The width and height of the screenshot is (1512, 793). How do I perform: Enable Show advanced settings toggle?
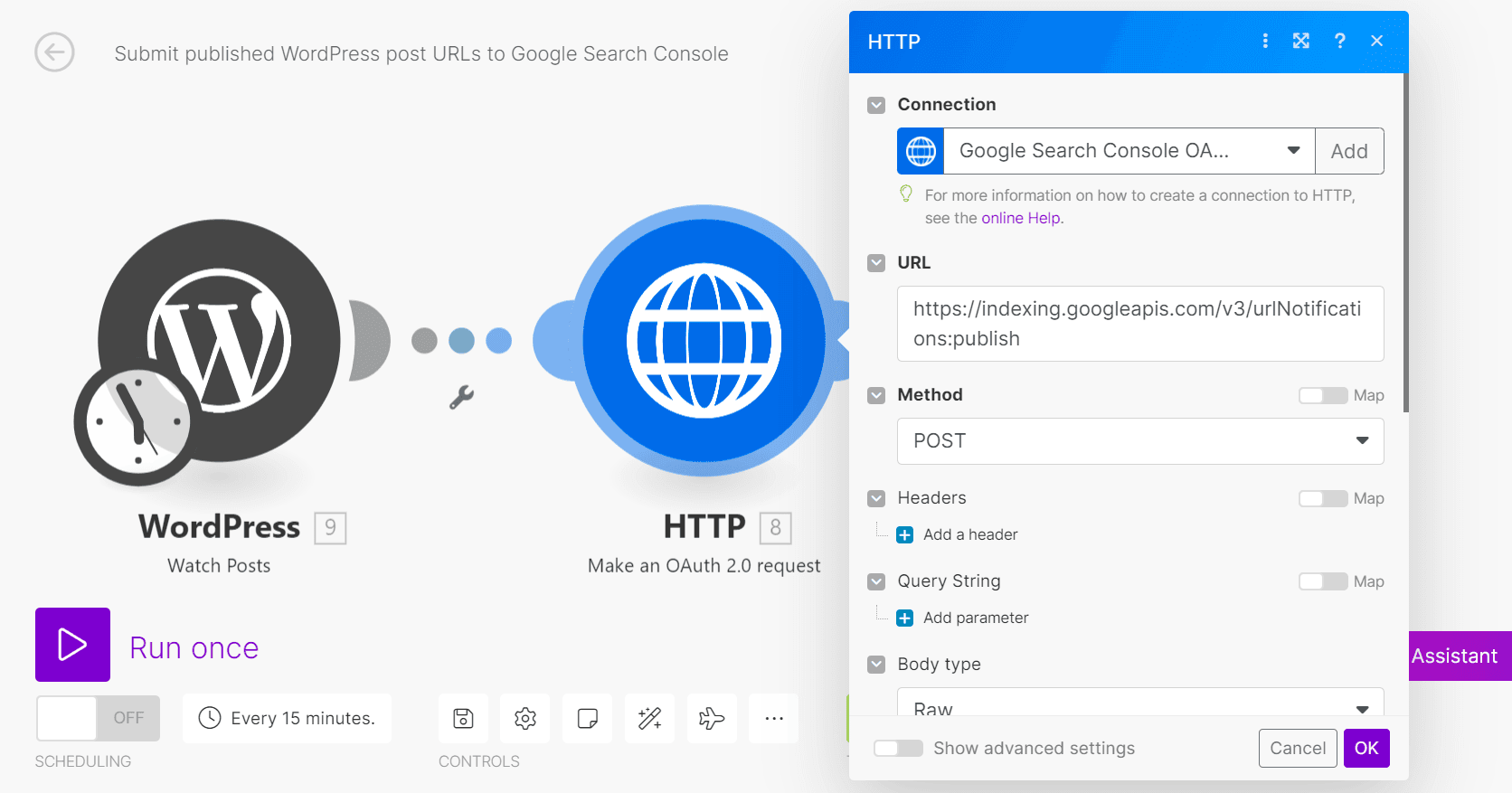(x=898, y=748)
